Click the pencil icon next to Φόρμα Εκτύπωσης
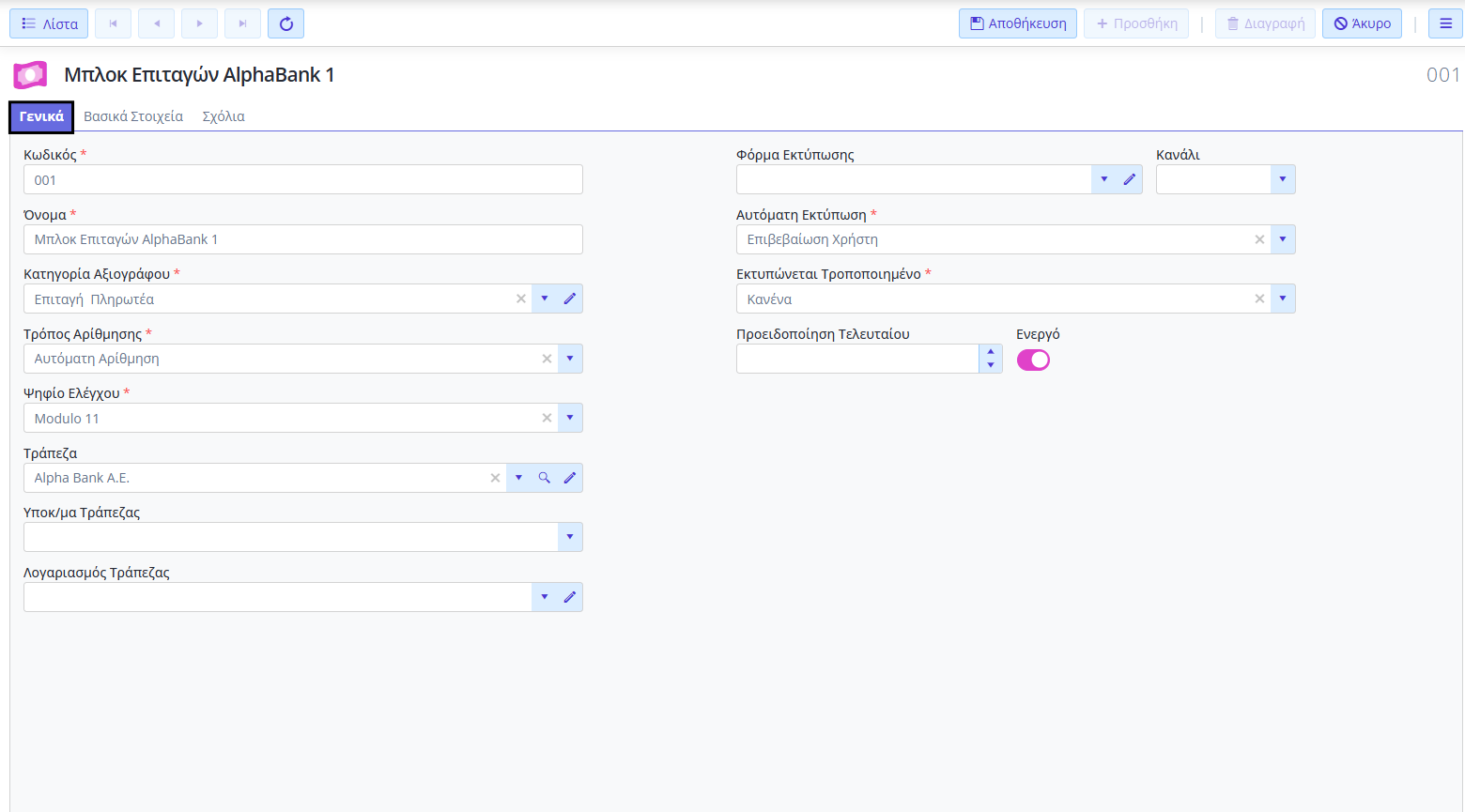The width and height of the screenshot is (1465, 812). tap(1129, 179)
